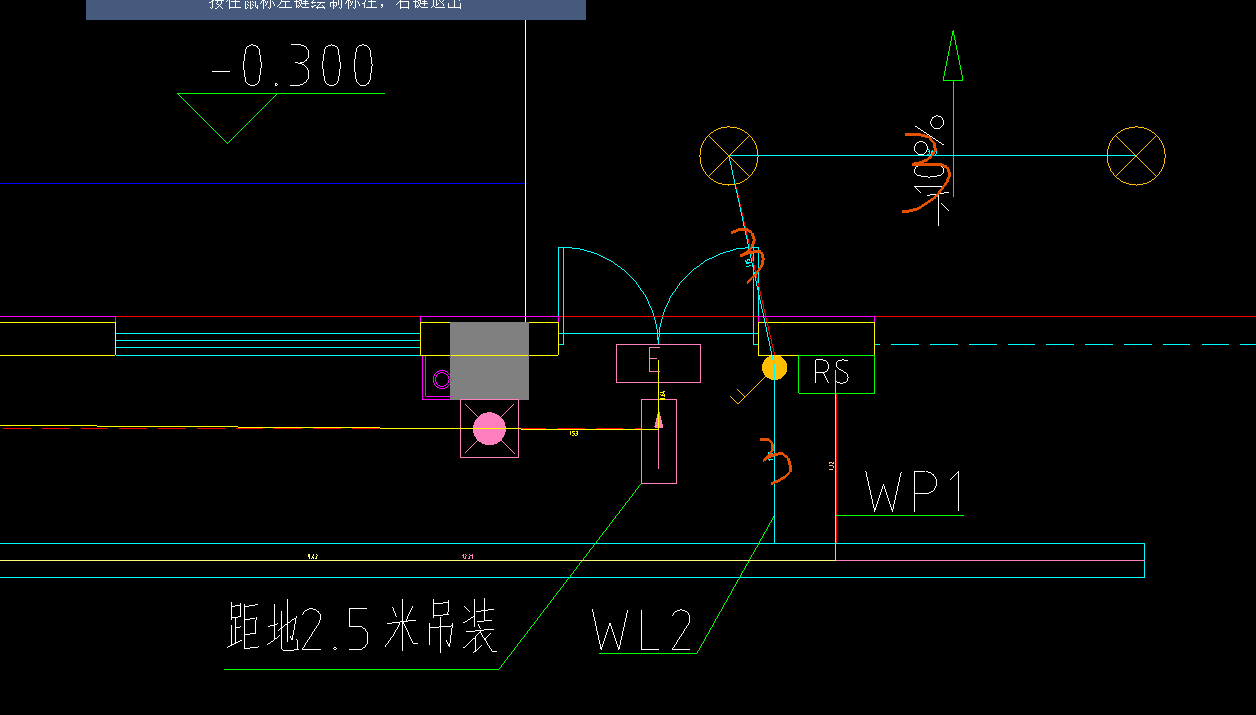Click the 距地2.5米吊装 annotation text
The width and height of the screenshot is (1256, 715).
(362, 628)
